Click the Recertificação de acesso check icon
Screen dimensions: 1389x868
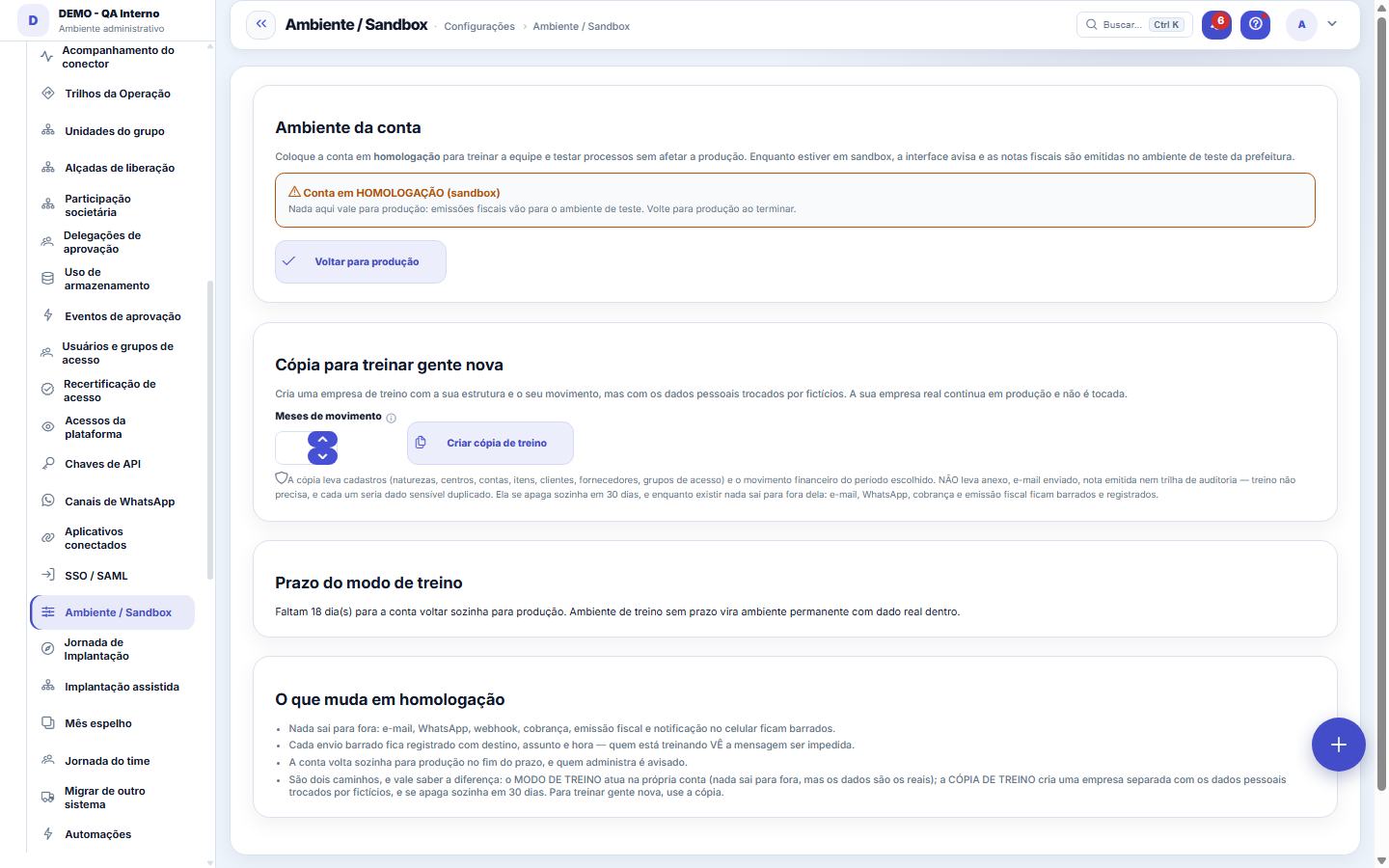click(47, 390)
